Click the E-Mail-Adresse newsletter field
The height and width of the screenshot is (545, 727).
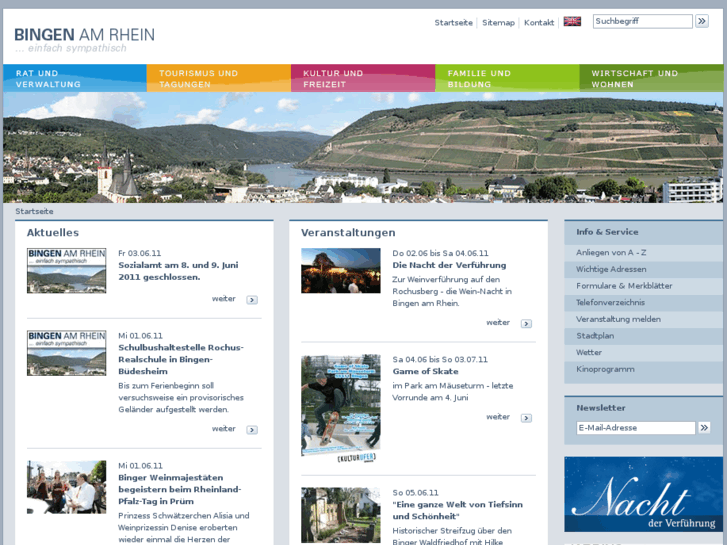(x=636, y=428)
